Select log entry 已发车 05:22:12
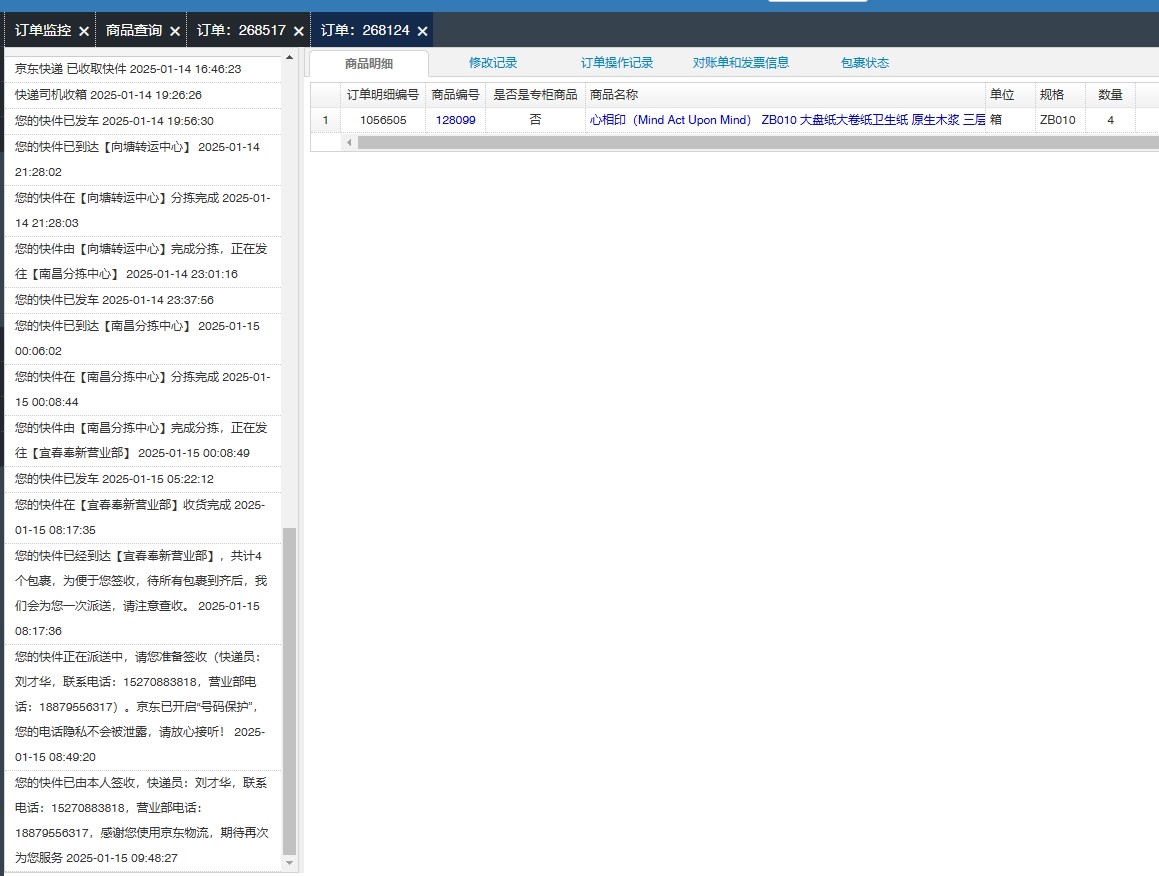 tap(143, 478)
